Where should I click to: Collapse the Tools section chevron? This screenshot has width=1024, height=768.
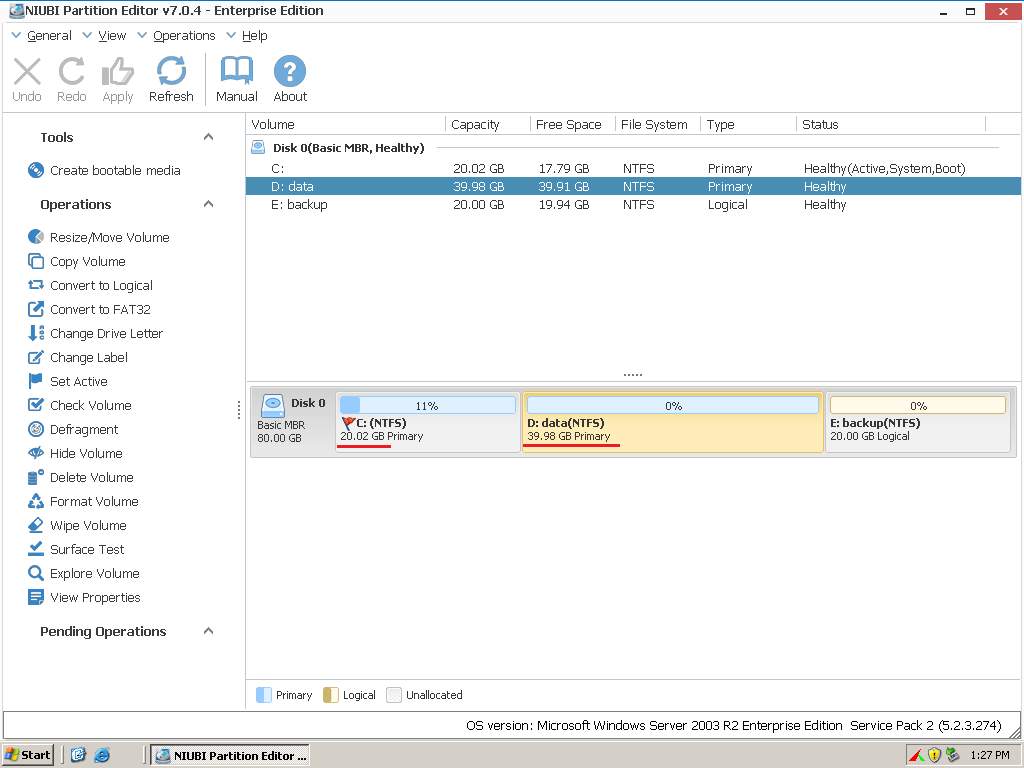coord(208,137)
